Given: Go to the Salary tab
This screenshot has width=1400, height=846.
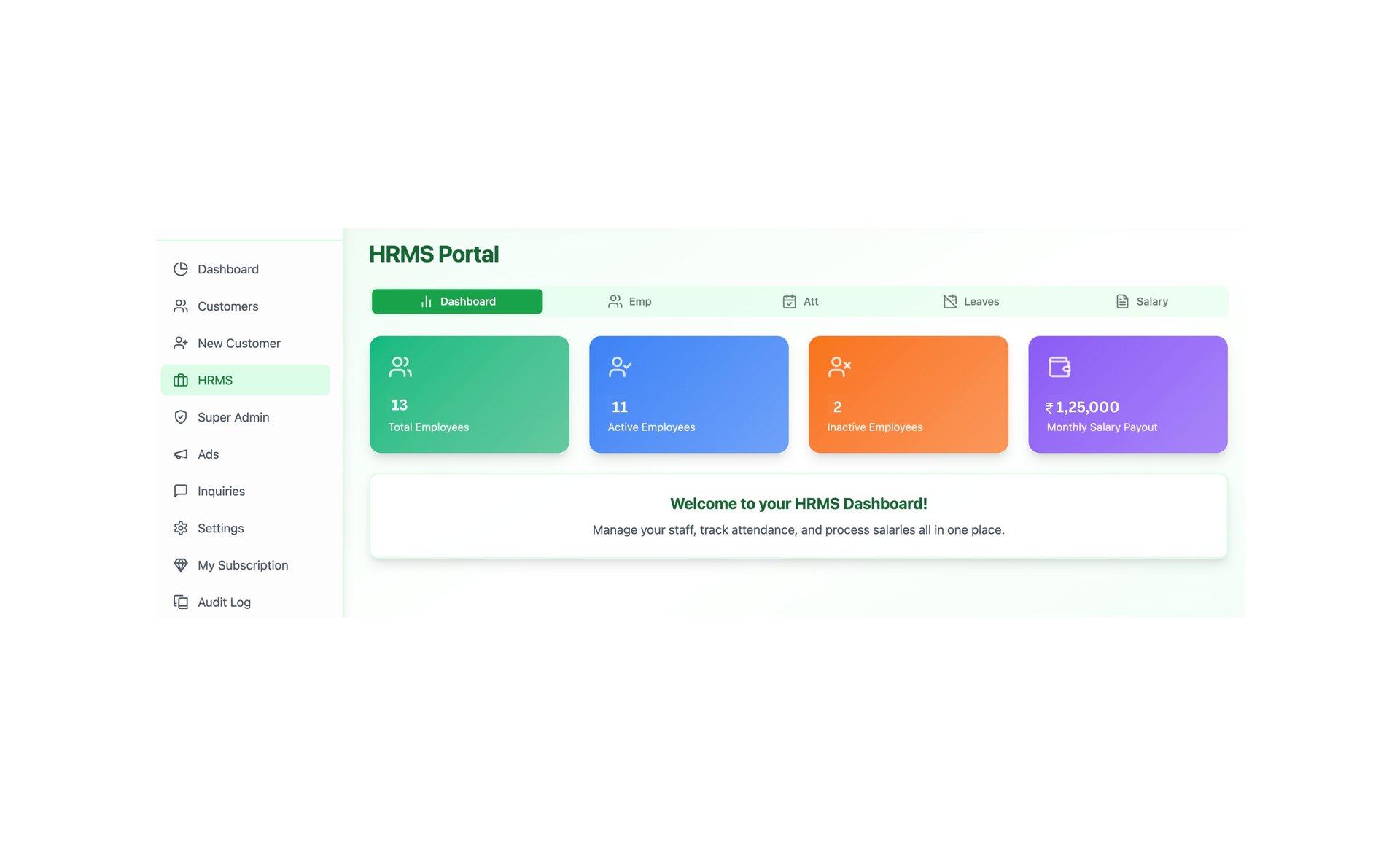Looking at the screenshot, I should [x=1141, y=301].
